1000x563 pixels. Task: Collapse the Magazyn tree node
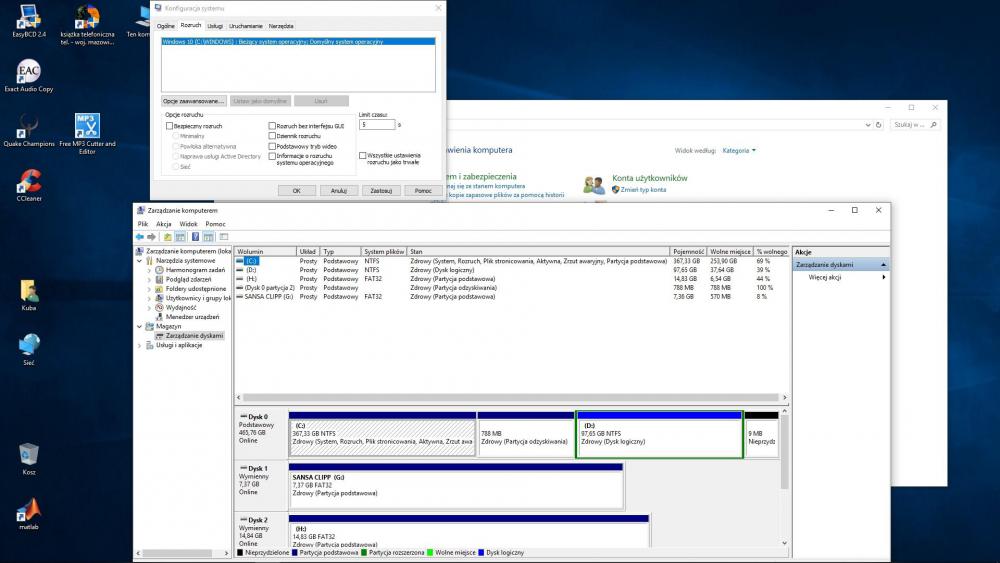(140, 326)
